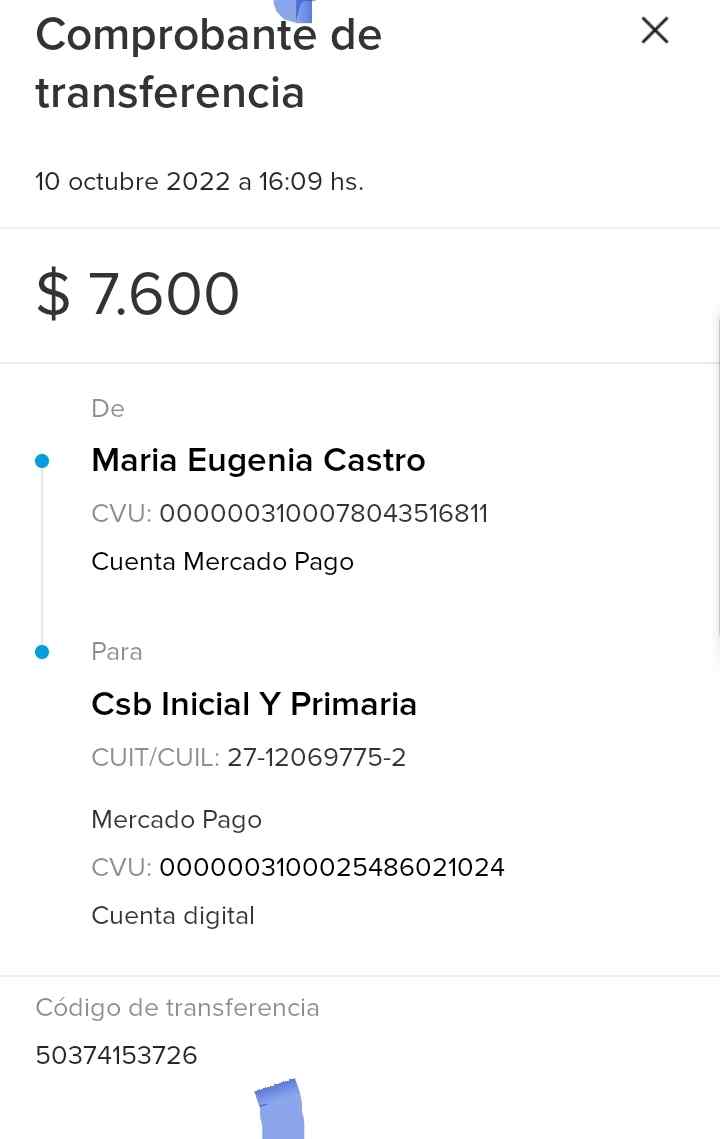The image size is (720, 1139).
Task: Tap the recipient's Mercado Pago bank label
Action: 176,820
